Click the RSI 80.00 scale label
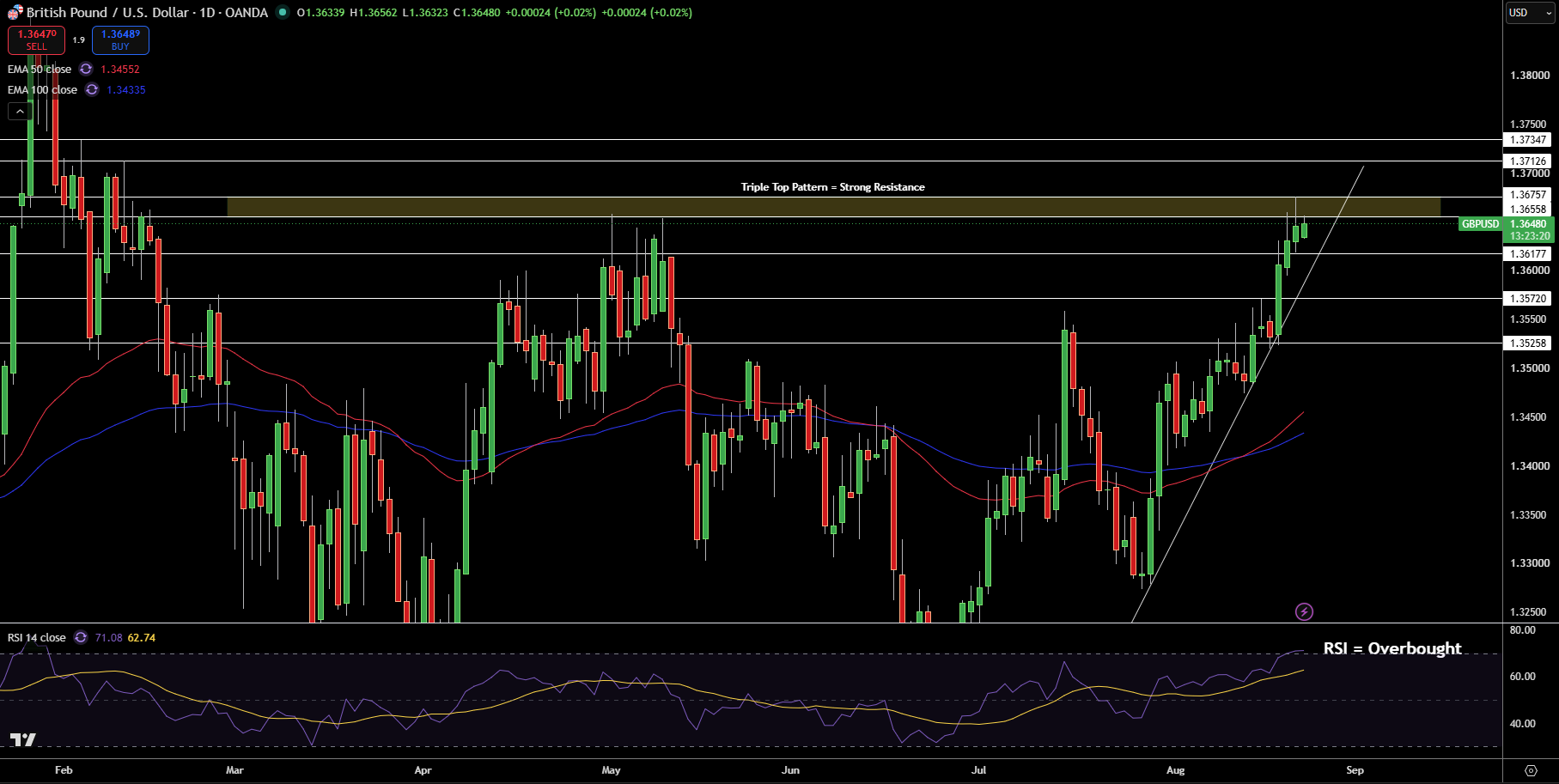The image size is (1559, 784). coord(1523,630)
